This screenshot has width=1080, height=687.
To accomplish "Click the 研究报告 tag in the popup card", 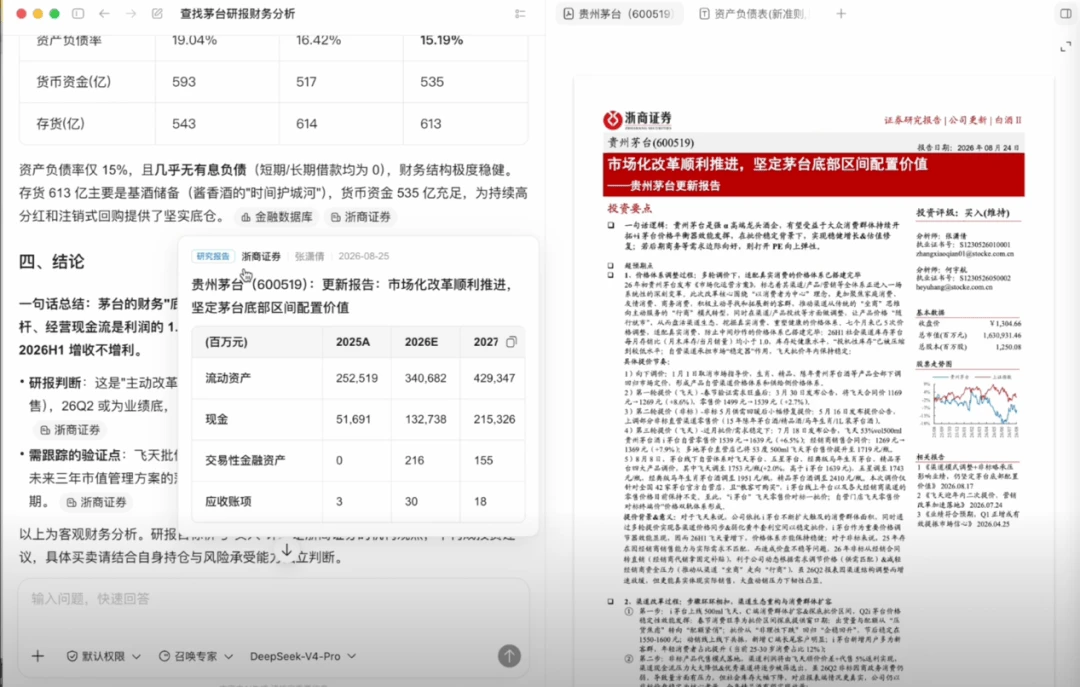I will tap(213, 256).
